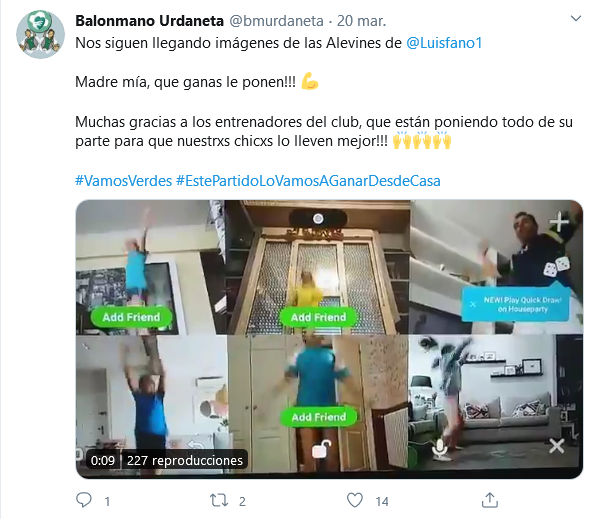Open Balonmano Urdaneta profile avatar
Image resolution: width=598 pixels, height=519 pixels.
click(40, 34)
